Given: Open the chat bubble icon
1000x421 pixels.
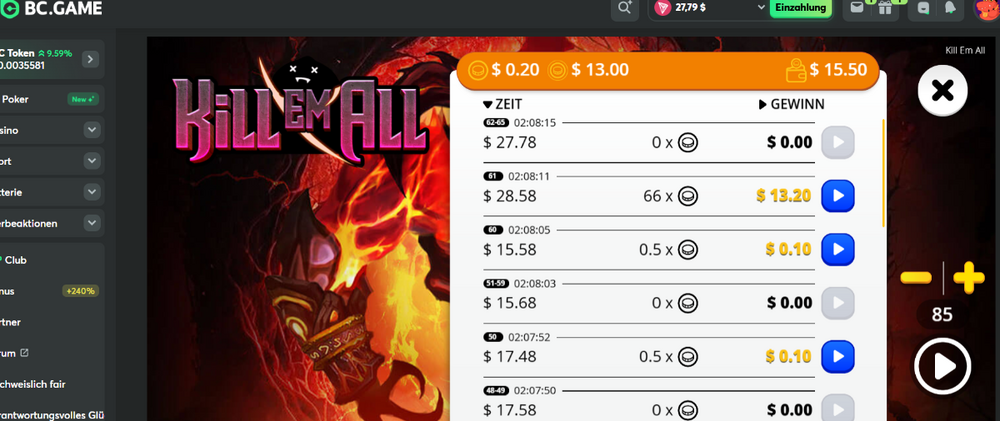Looking at the screenshot, I should (923, 8).
